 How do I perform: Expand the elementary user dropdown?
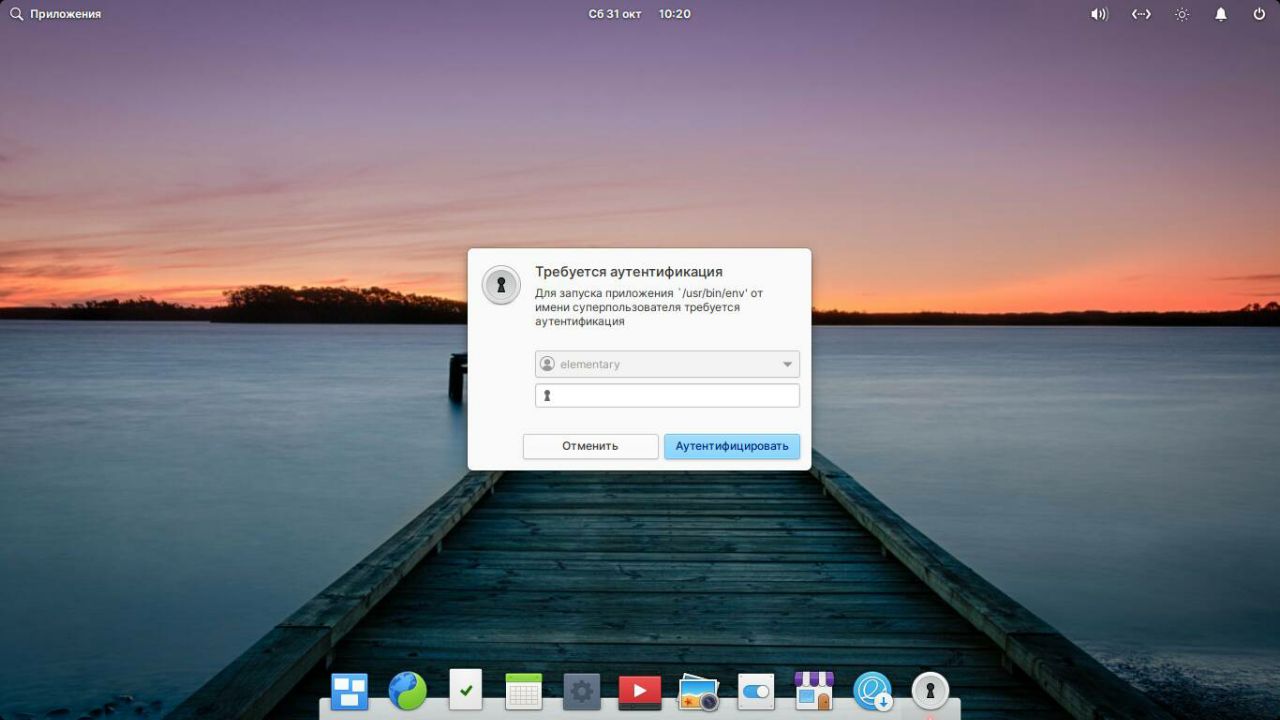[x=667, y=364]
